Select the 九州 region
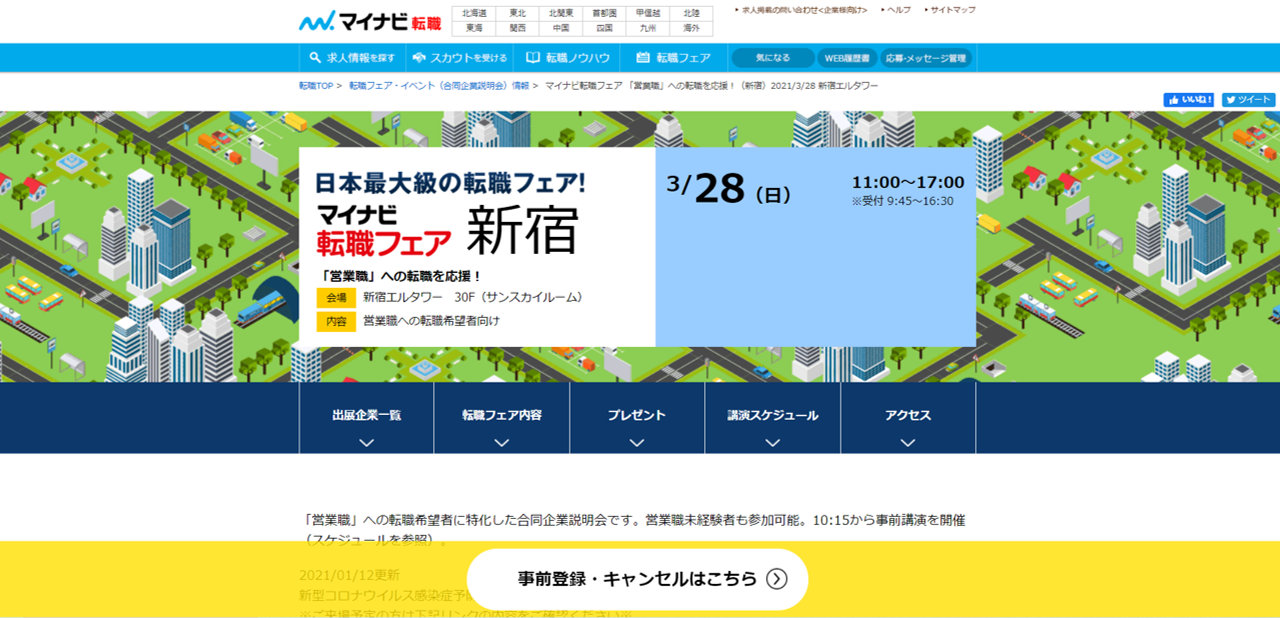This screenshot has width=1280, height=618. (x=648, y=28)
